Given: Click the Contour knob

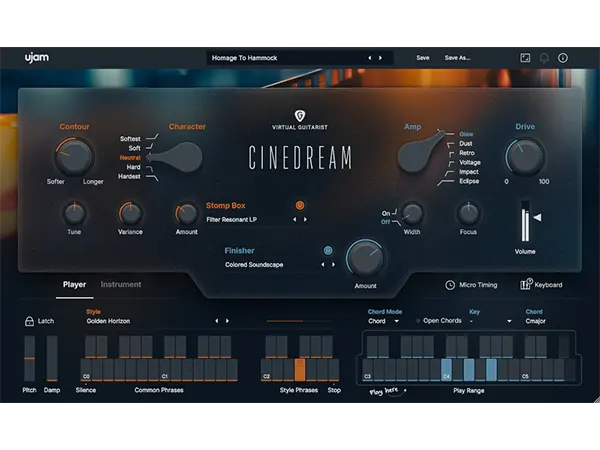Looking at the screenshot, I should tap(75, 157).
